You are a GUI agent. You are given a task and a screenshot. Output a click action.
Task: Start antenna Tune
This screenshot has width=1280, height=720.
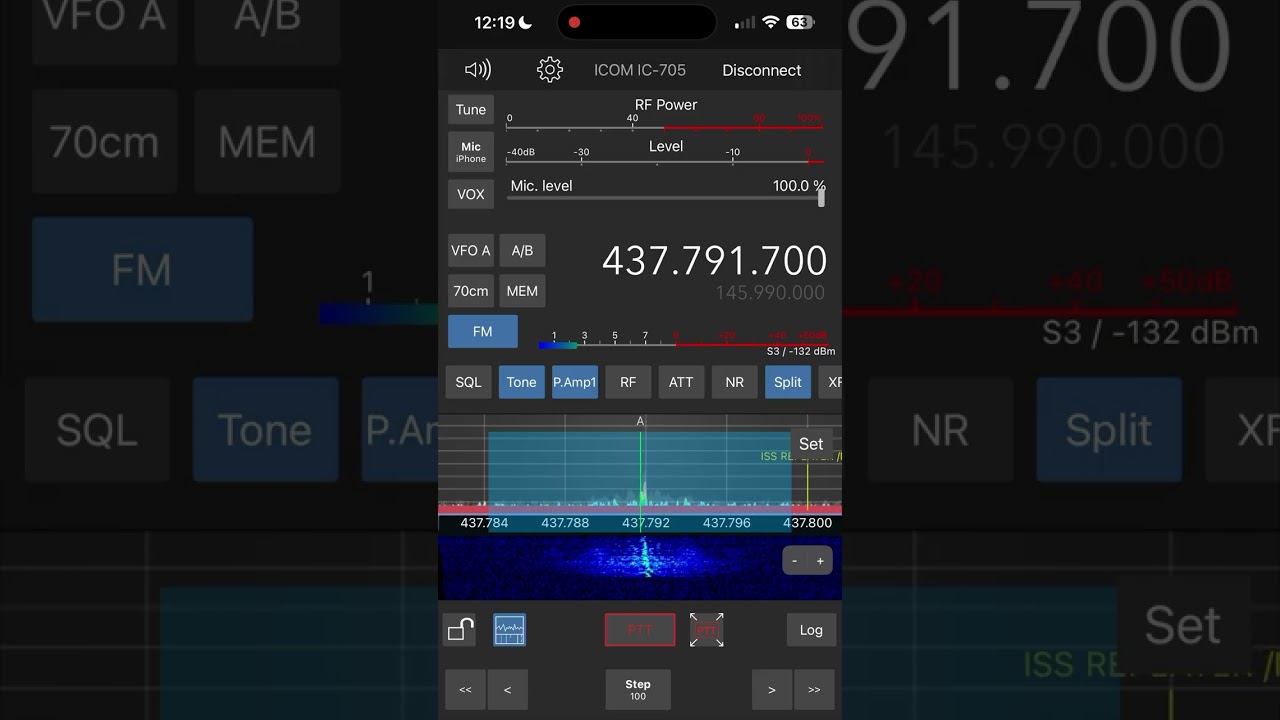(x=471, y=110)
